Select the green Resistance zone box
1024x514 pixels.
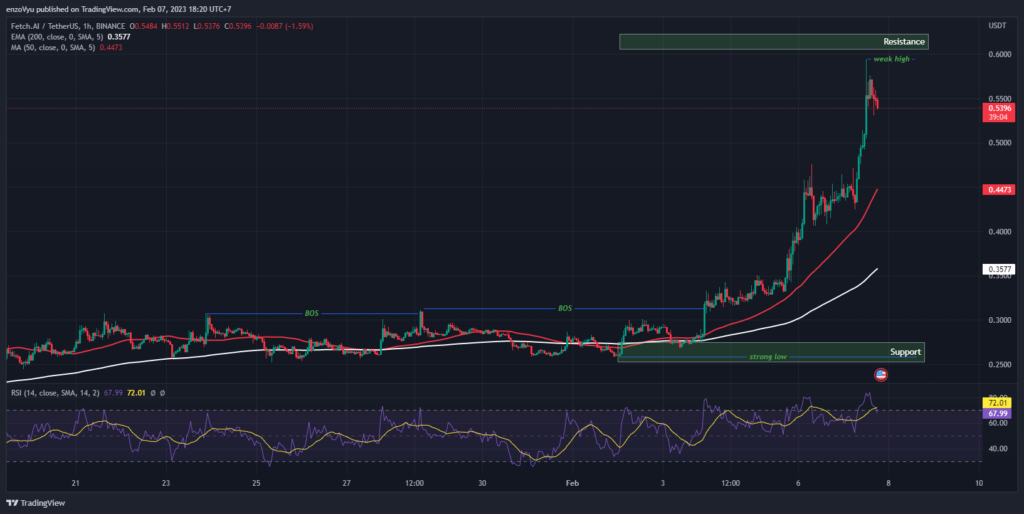774,42
